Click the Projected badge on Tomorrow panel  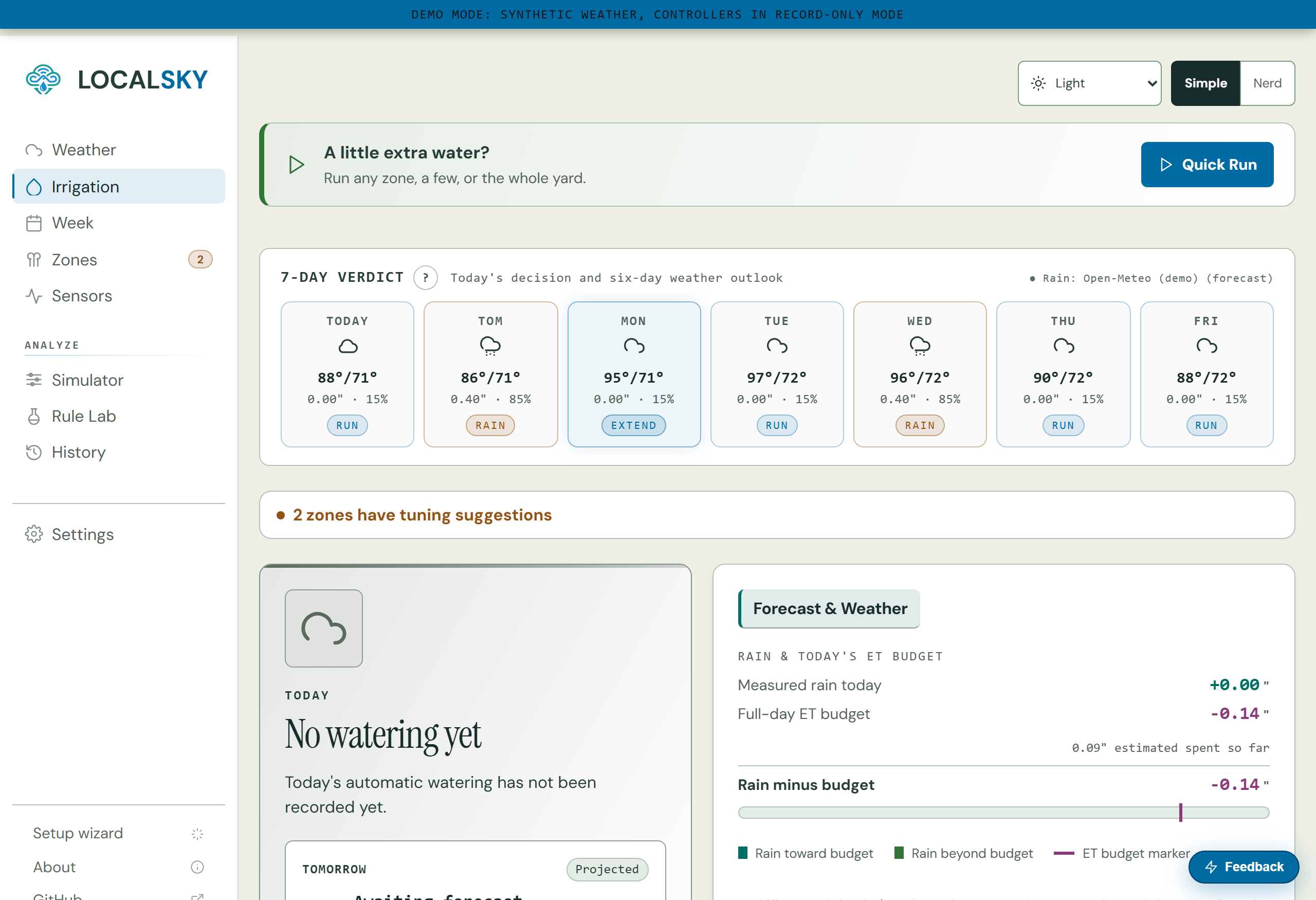pos(607,870)
